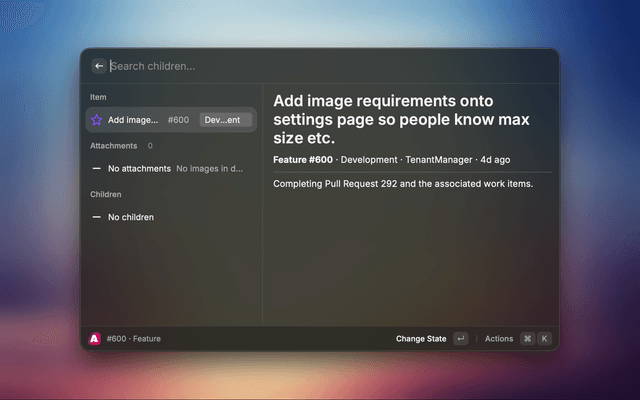This screenshot has width=640, height=400.
Task: Select the purple star feature icon
Action: coord(97,120)
